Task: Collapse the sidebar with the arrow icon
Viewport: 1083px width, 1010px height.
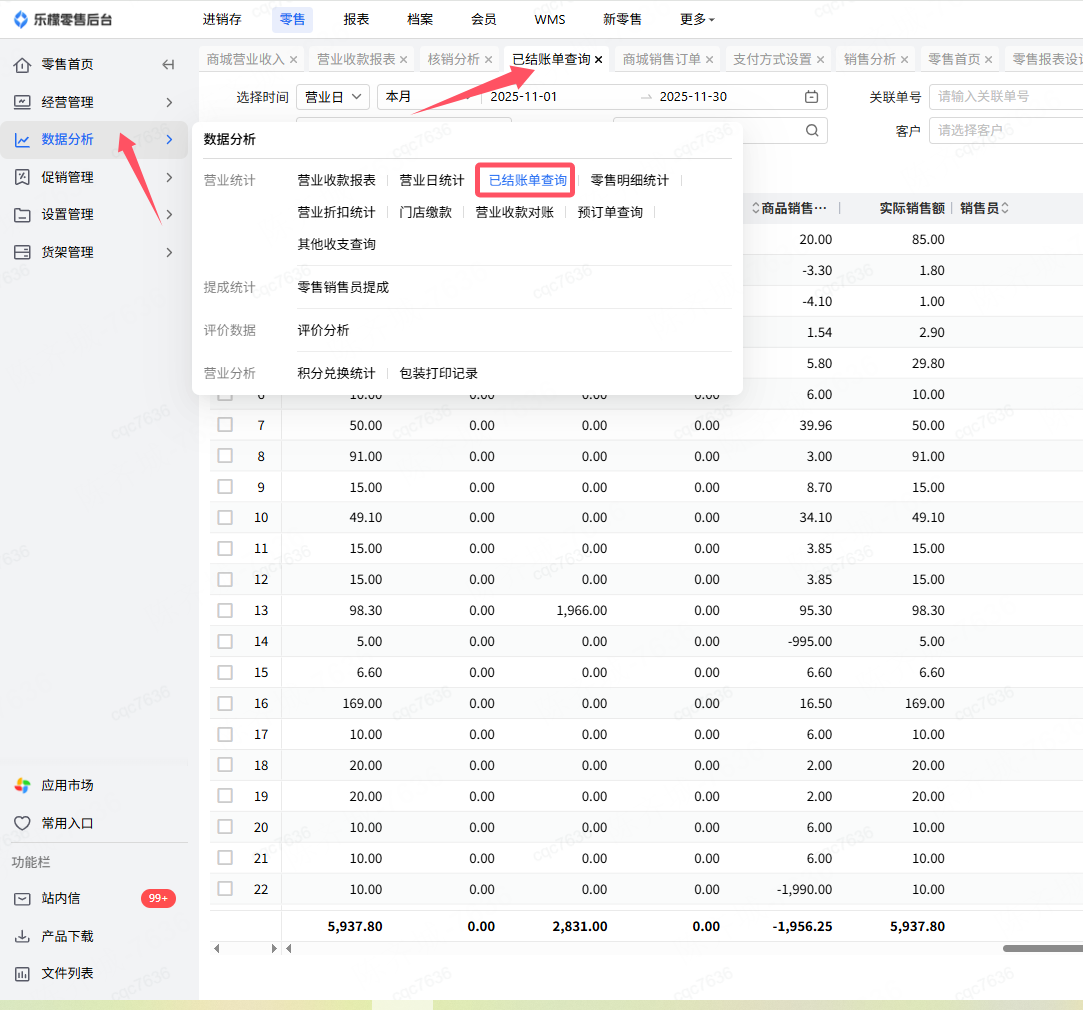Action: tap(168, 65)
